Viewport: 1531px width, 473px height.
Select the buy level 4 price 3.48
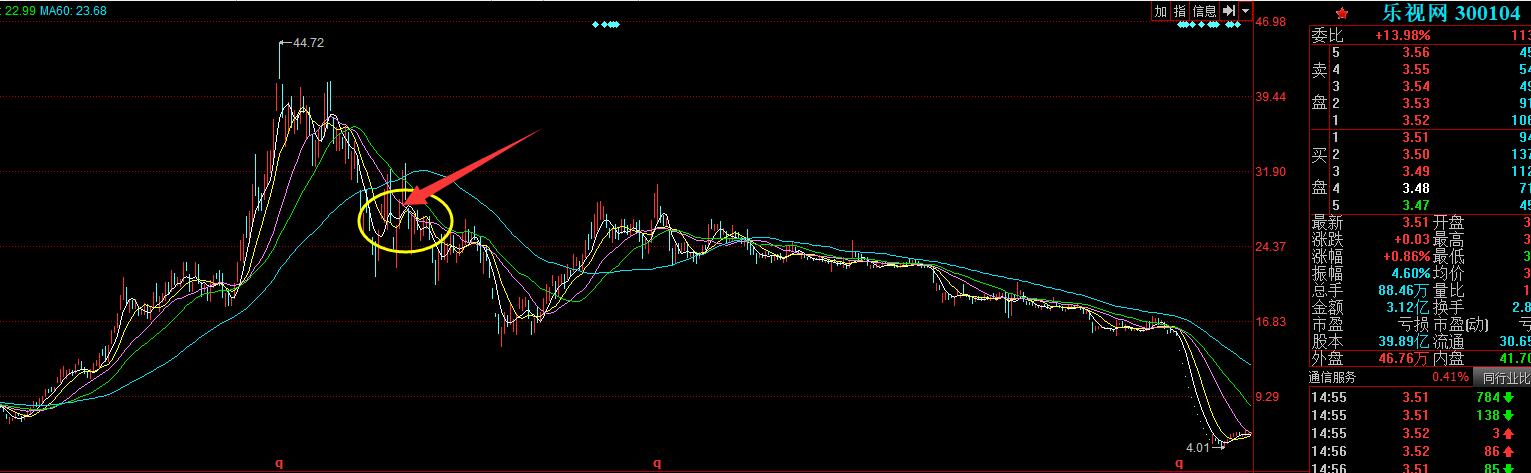[x=1415, y=188]
